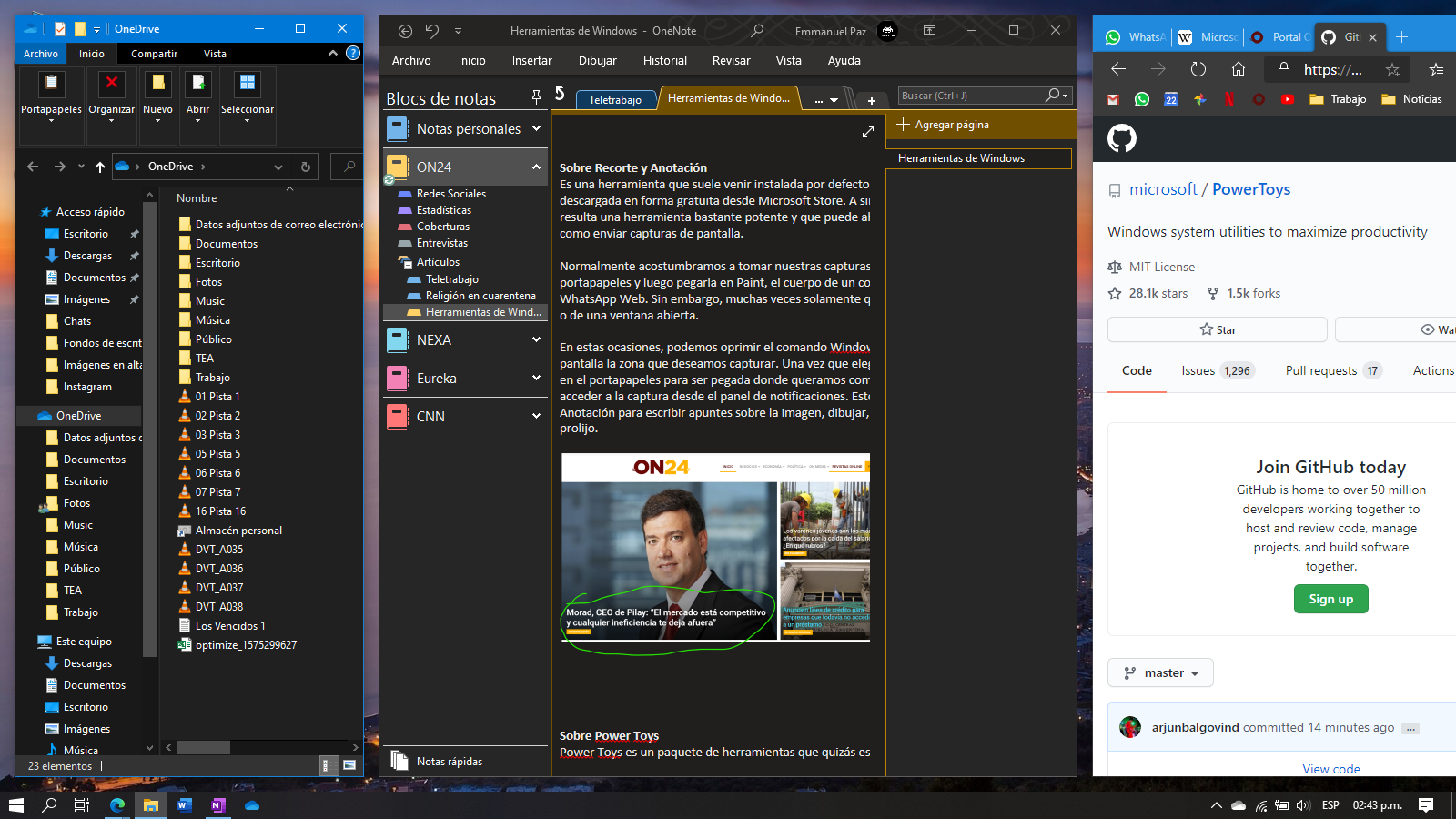
Task: Open Dibujar tab in OneNote
Action: coord(597,61)
